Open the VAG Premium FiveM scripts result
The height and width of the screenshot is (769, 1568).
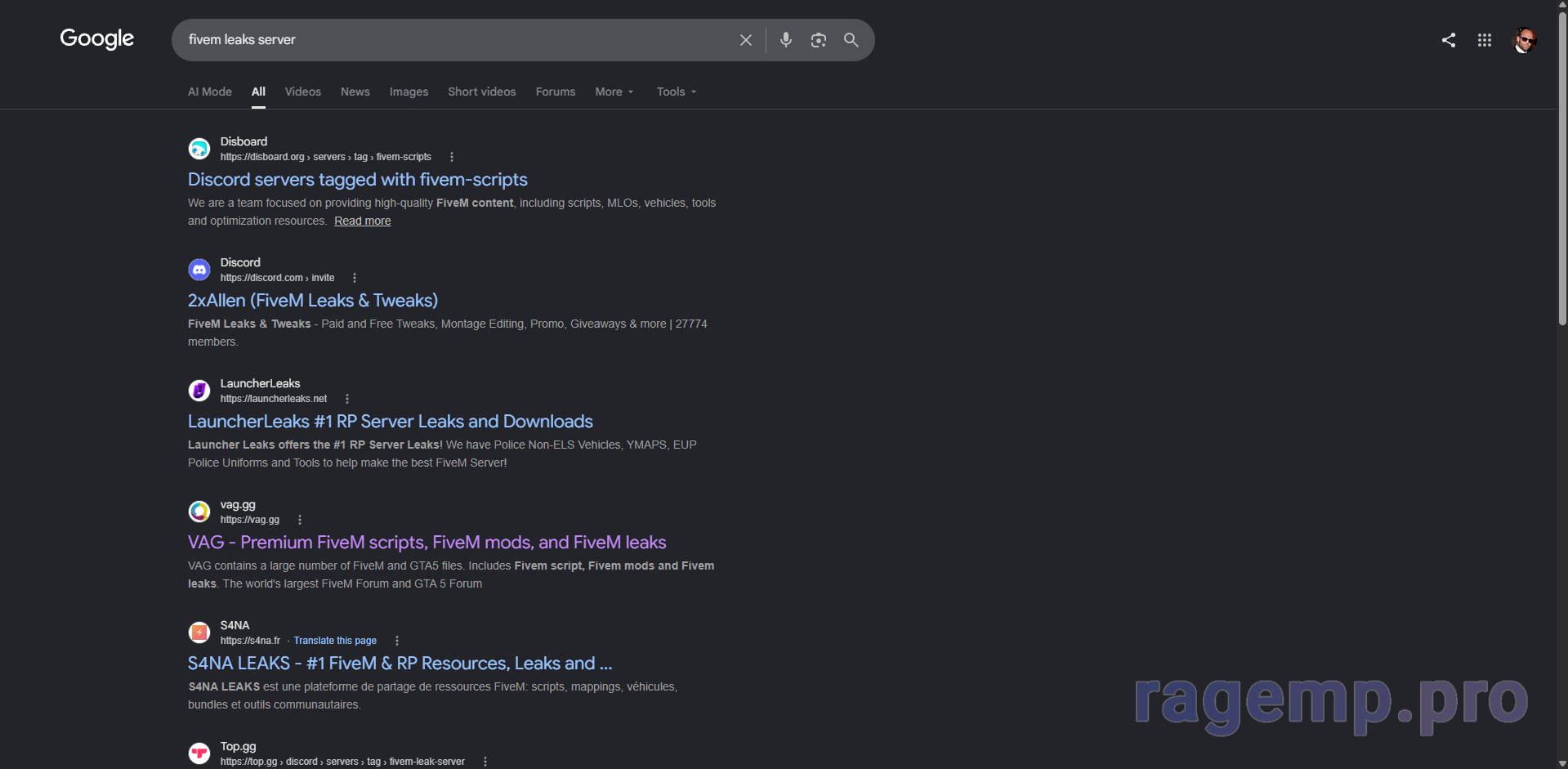(x=427, y=543)
